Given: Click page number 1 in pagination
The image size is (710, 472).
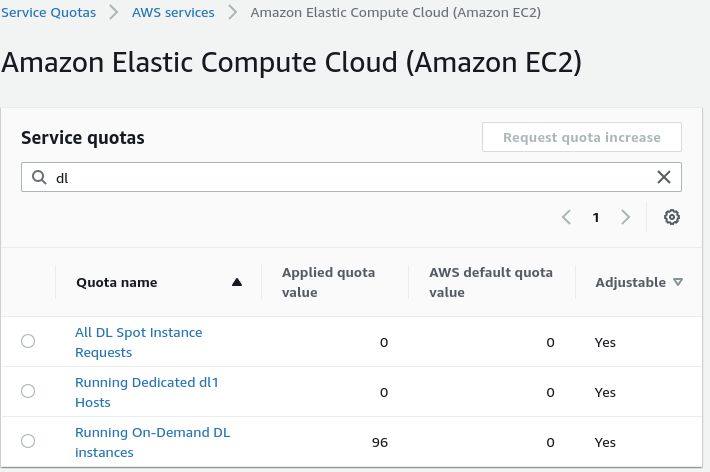Looking at the screenshot, I should tap(596, 217).
